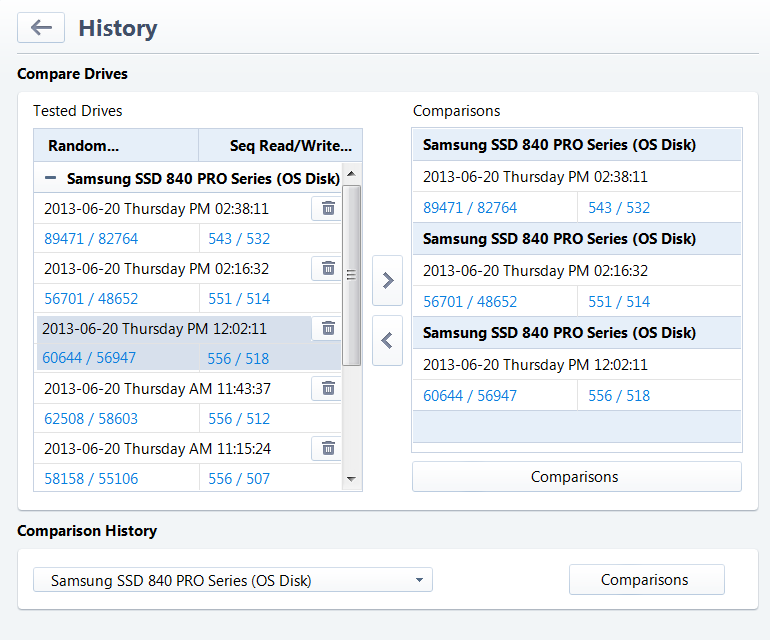Viewport: 770px width, 640px height.
Task: Click 56701 / 48652 in Comparisons list
Action: pyautogui.click(x=470, y=302)
